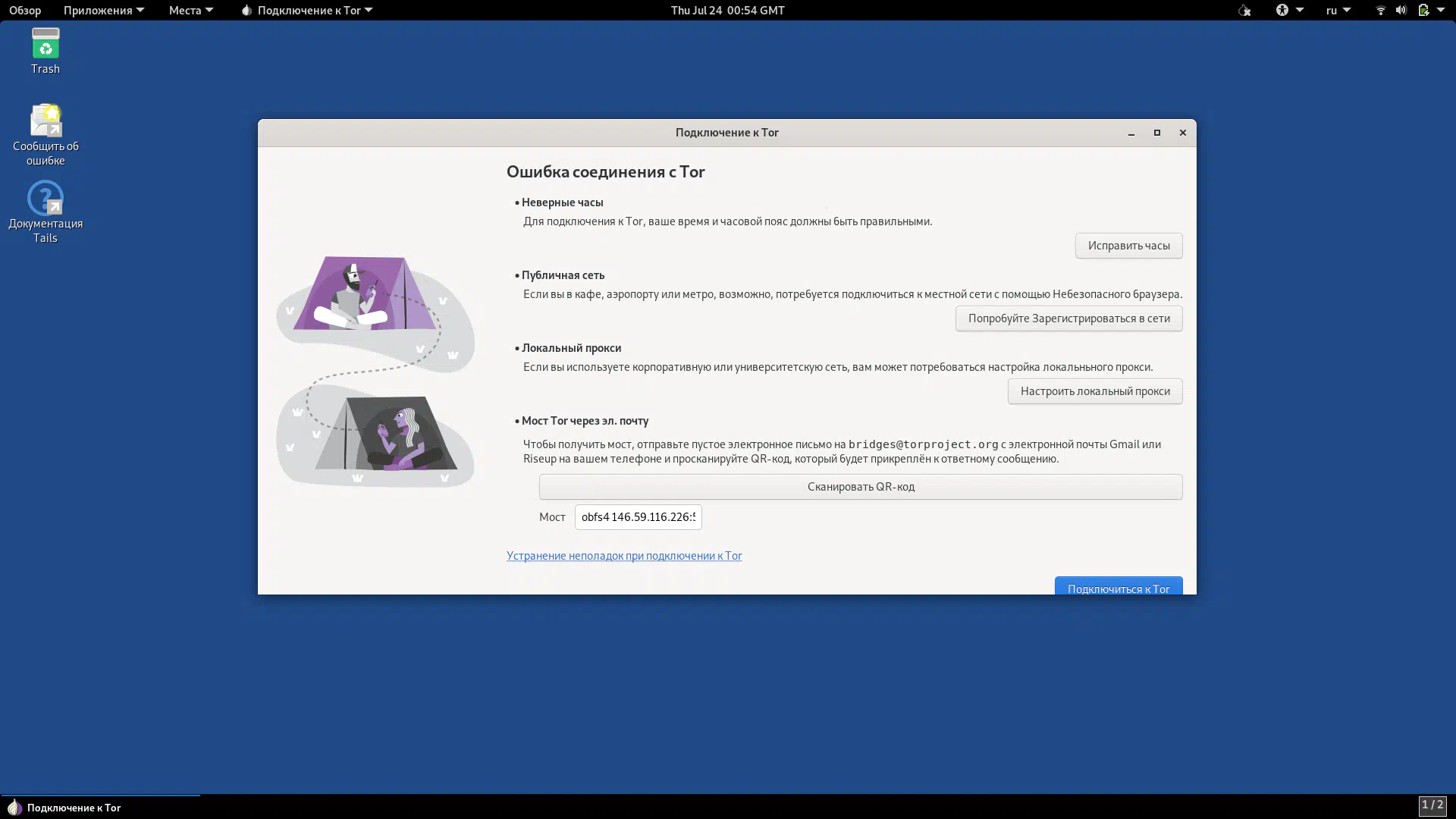This screenshot has width=1456, height=819.
Task: Click the volume speaker icon
Action: 1401,10
